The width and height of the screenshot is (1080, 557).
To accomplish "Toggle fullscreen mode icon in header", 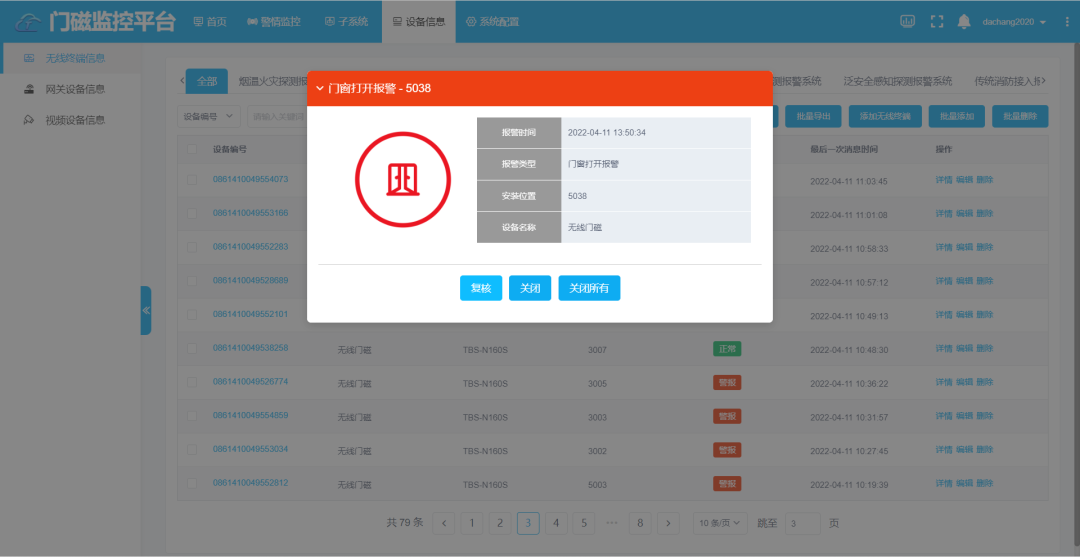I will click(x=937, y=21).
